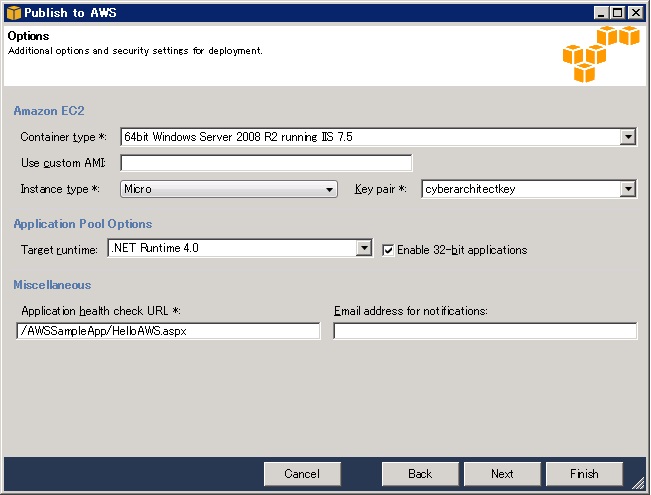651x495 pixels.
Task: Click the Key pair label
Action: pos(380,189)
